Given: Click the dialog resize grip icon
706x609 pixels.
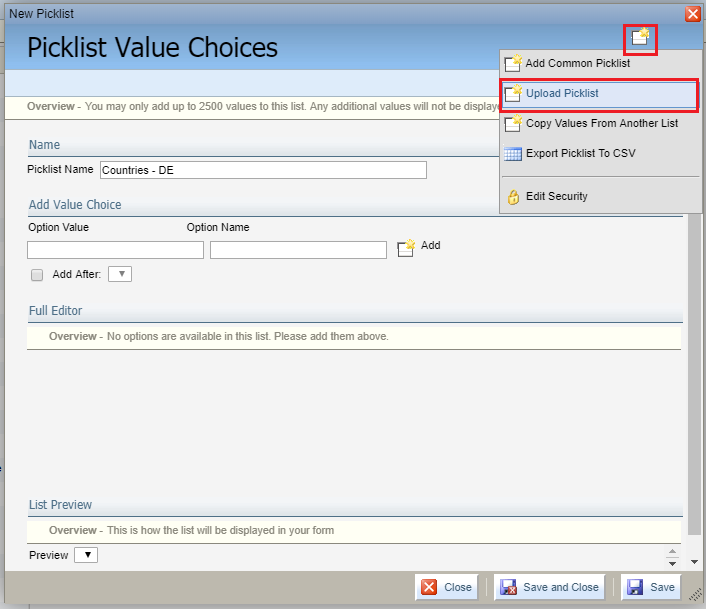Looking at the screenshot, I should coord(695,595).
